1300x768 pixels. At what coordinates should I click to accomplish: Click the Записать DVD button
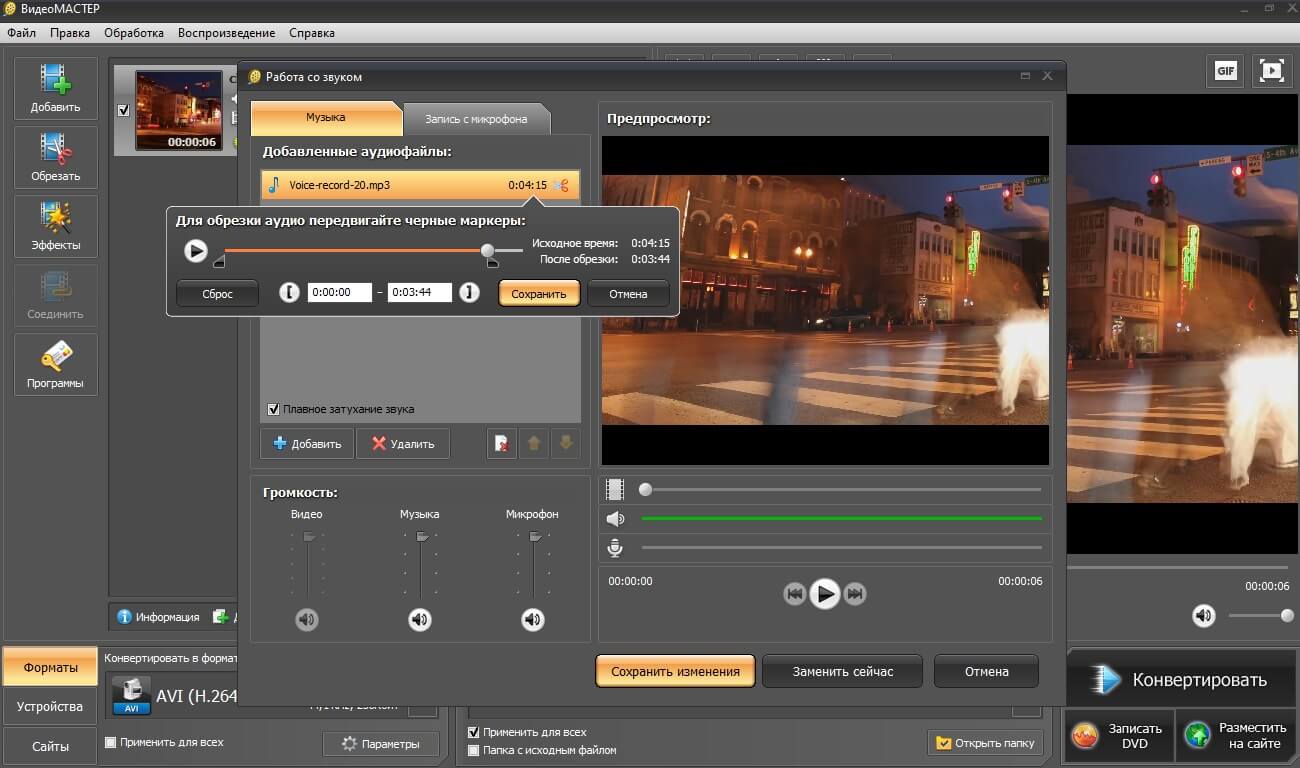tap(1117, 736)
